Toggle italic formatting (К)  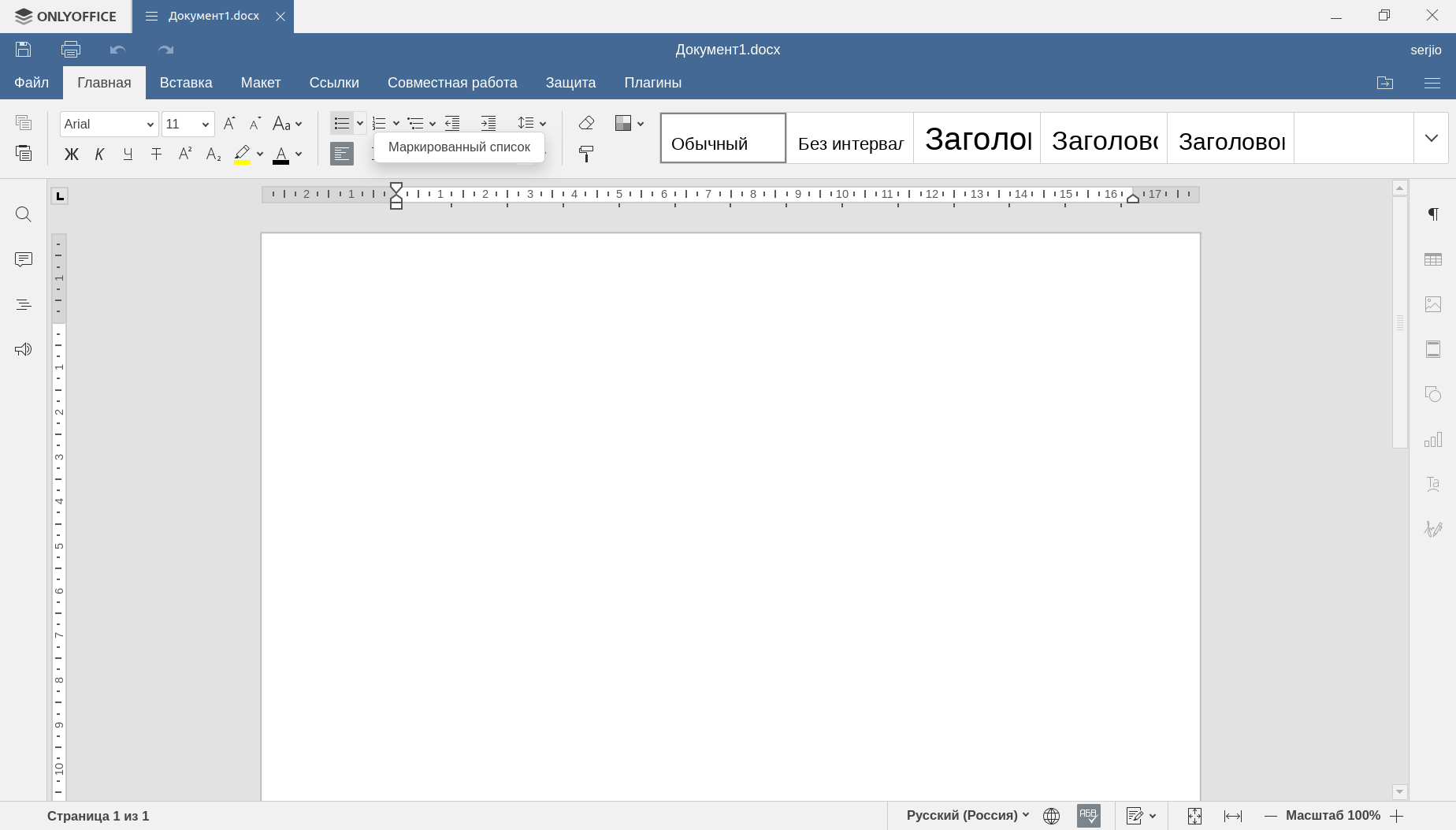click(99, 154)
